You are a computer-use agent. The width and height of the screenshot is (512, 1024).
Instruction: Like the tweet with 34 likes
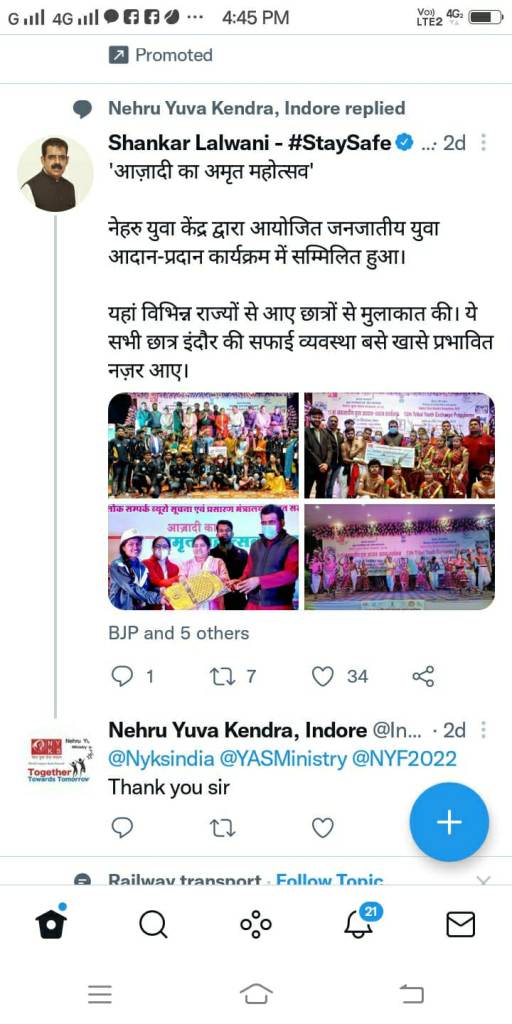pos(323,676)
